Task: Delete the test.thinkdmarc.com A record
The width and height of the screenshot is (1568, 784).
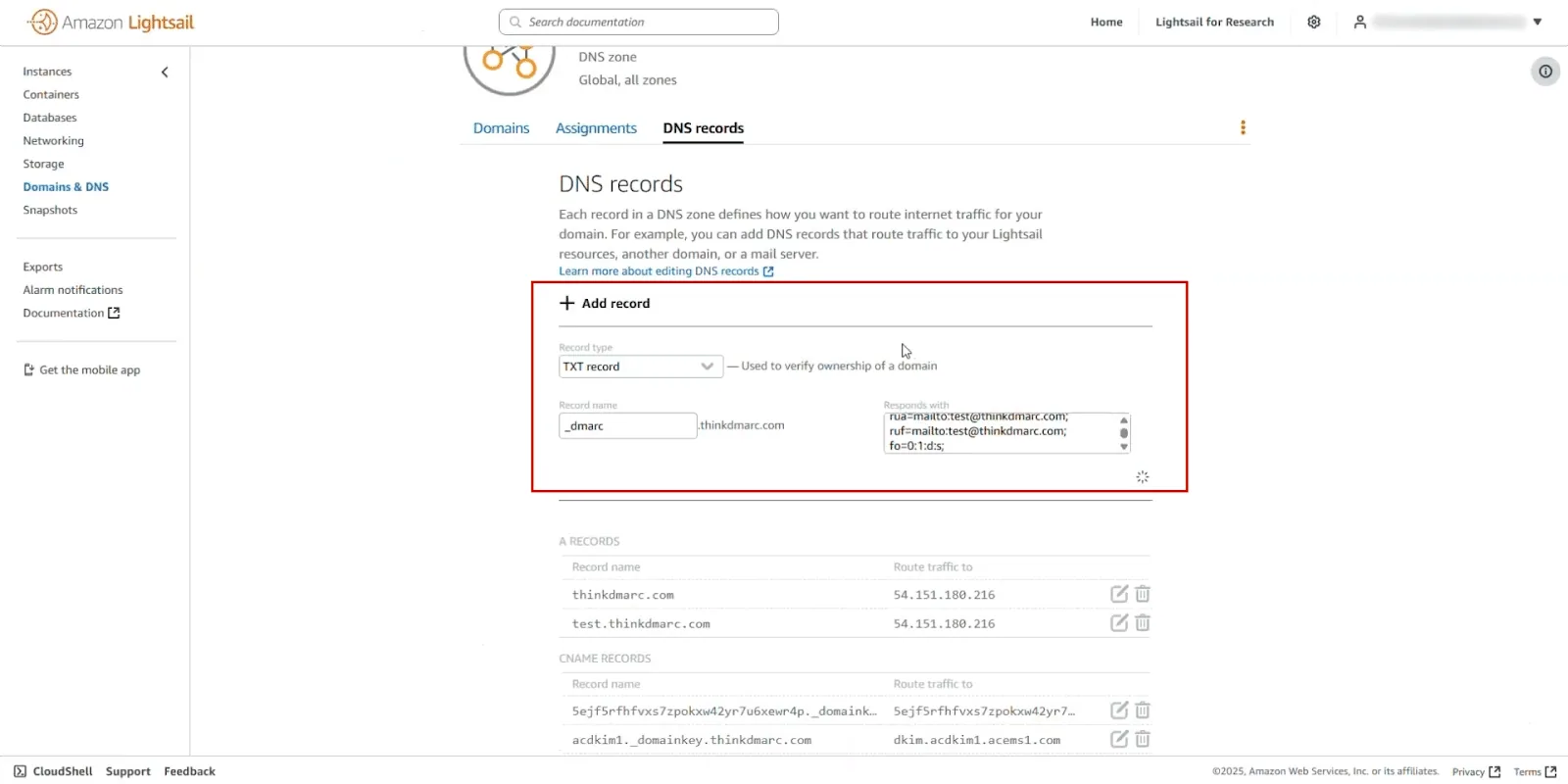Action: click(1143, 622)
